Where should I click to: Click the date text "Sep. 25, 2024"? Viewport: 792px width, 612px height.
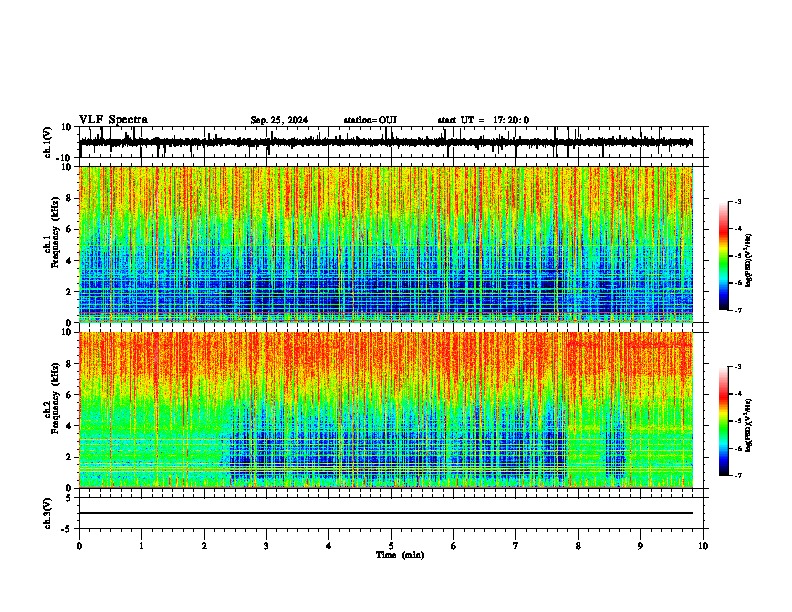tap(279, 120)
